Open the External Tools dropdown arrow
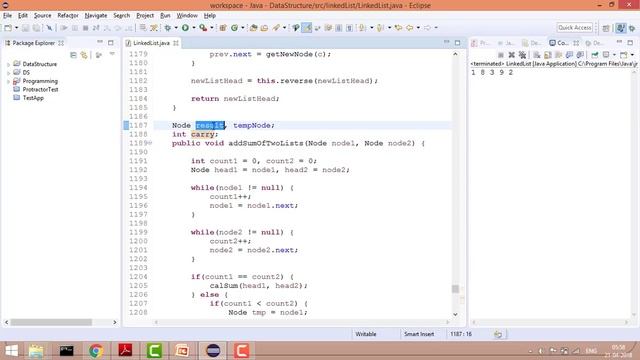This screenshot has height=360, width=640. pyautogui.click(x=211, y=28)
